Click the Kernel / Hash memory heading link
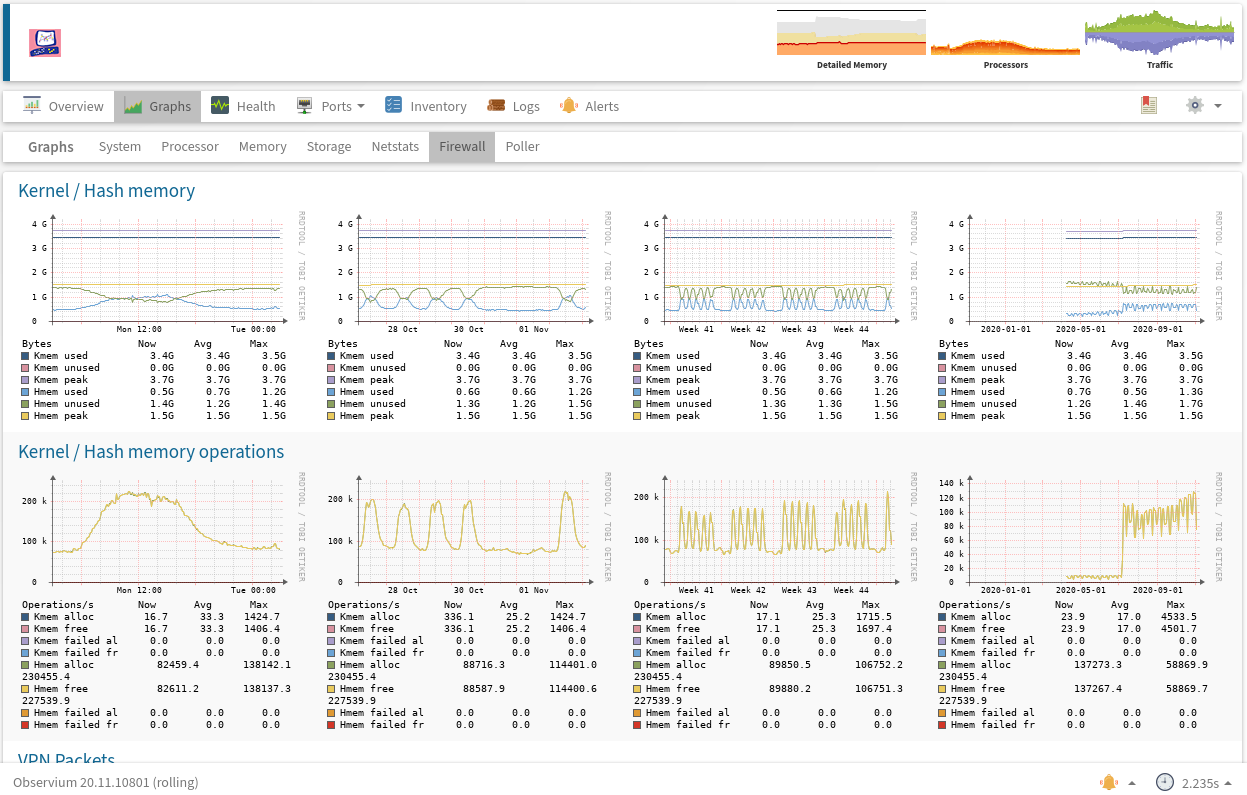 coord(106,190)
